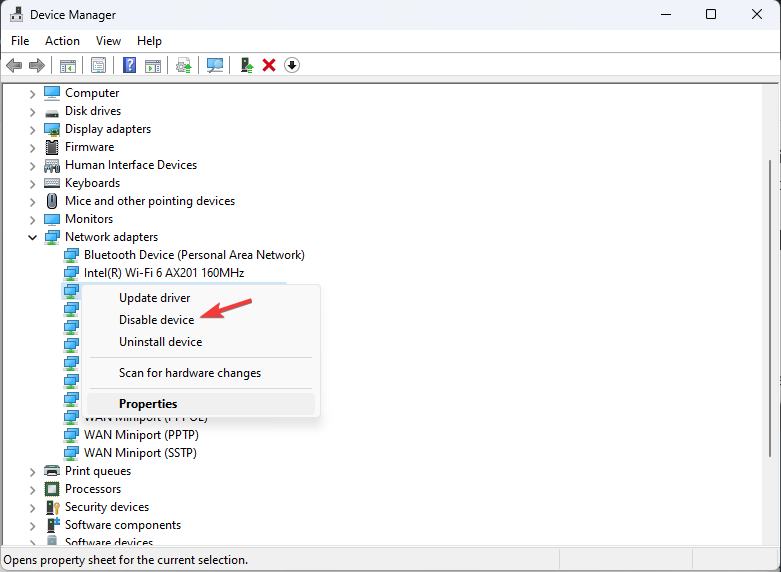Click the Computer category icon

(x=52, y=93)
